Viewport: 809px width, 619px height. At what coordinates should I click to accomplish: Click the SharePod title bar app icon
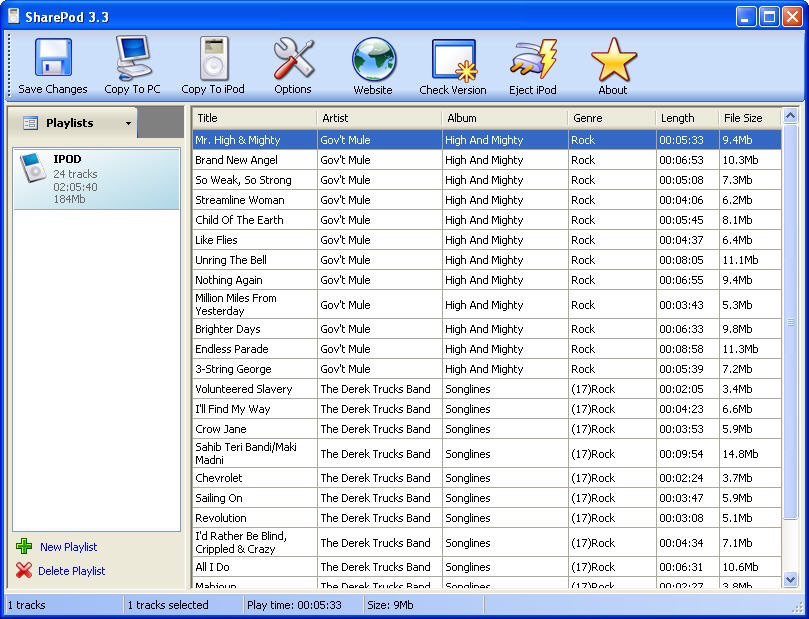click(x=14, y=16)
